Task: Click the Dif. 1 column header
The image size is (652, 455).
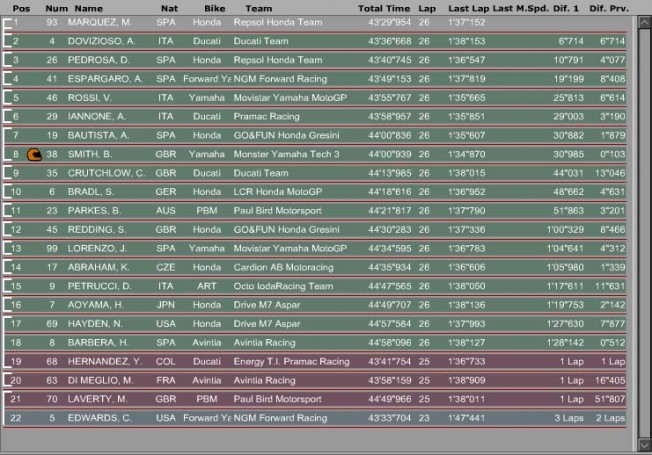Action: point(566,8)
